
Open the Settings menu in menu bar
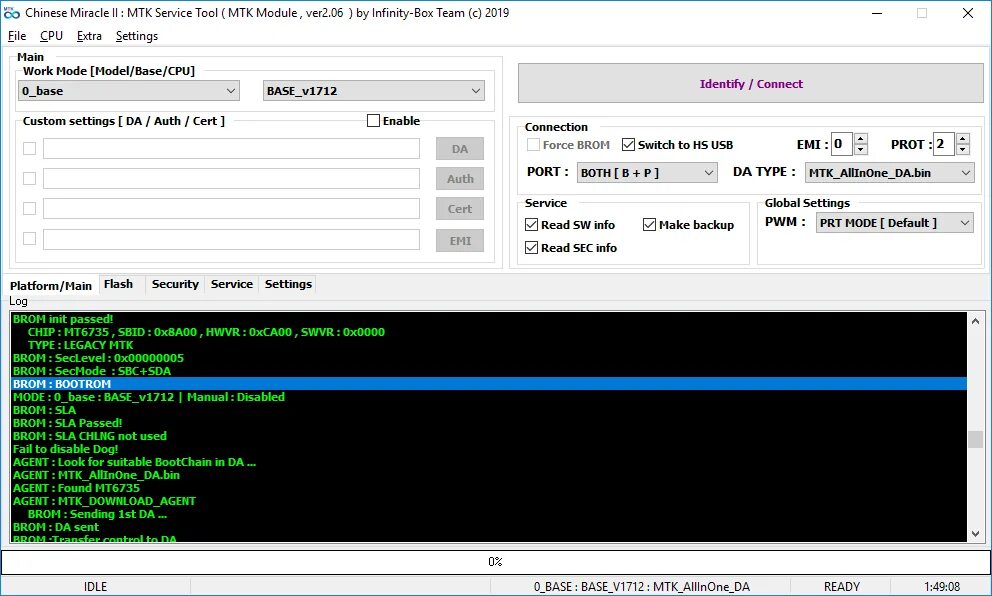click(x=137, y=36)
